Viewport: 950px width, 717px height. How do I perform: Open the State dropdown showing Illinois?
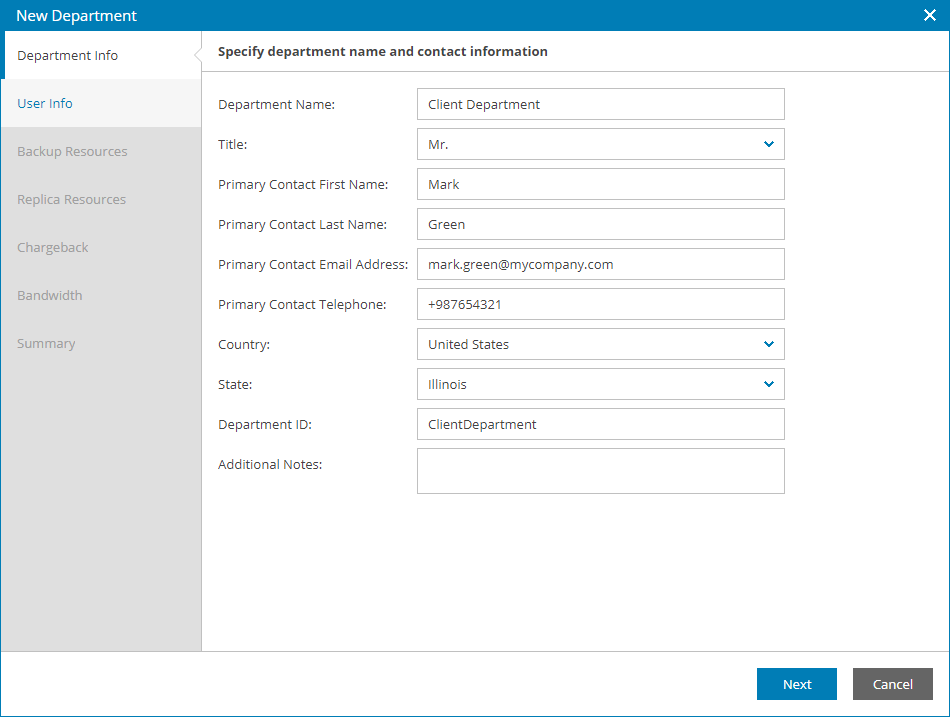click(x=600, y=384)
